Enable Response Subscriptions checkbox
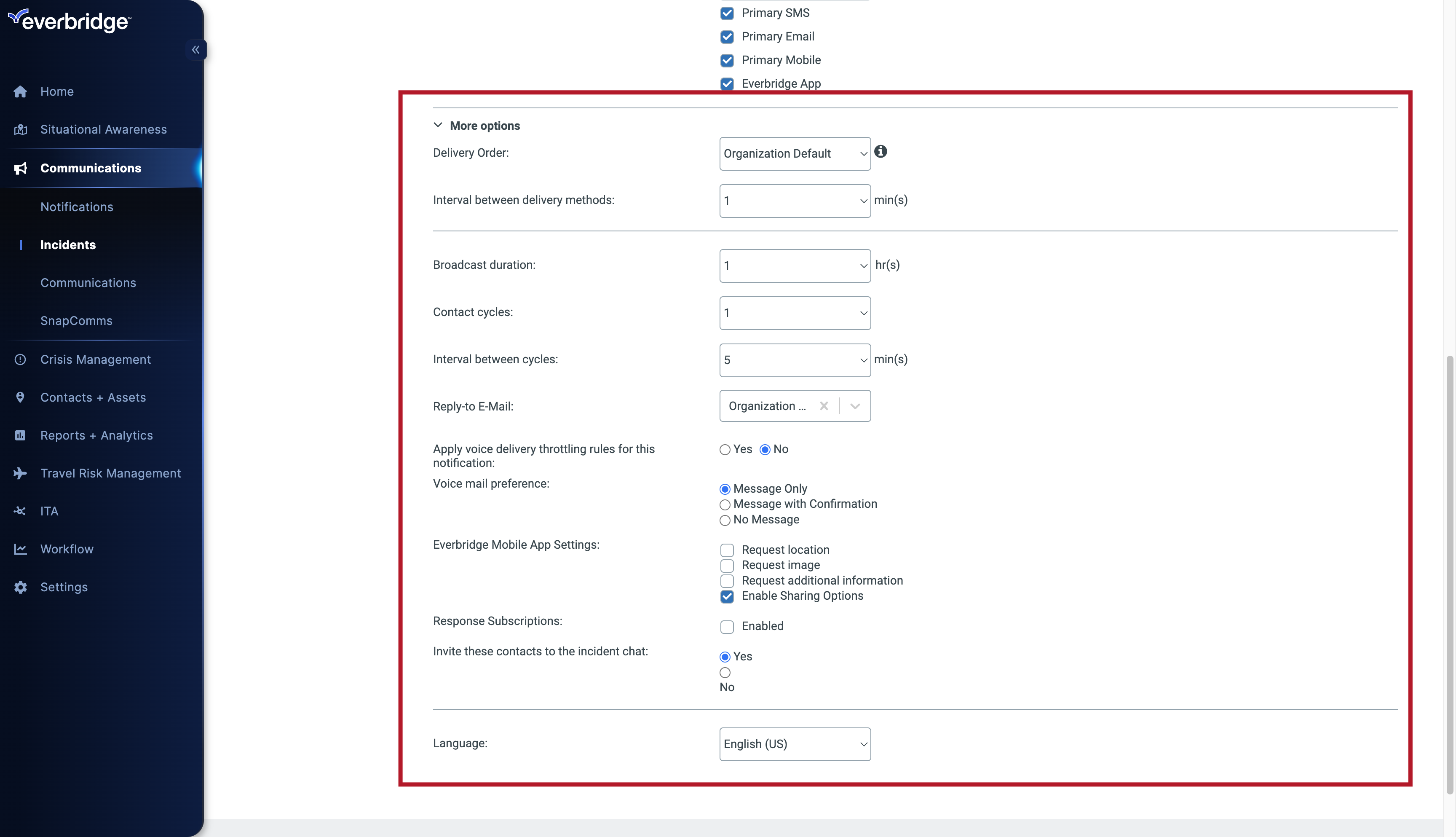 tap(727, 626)
